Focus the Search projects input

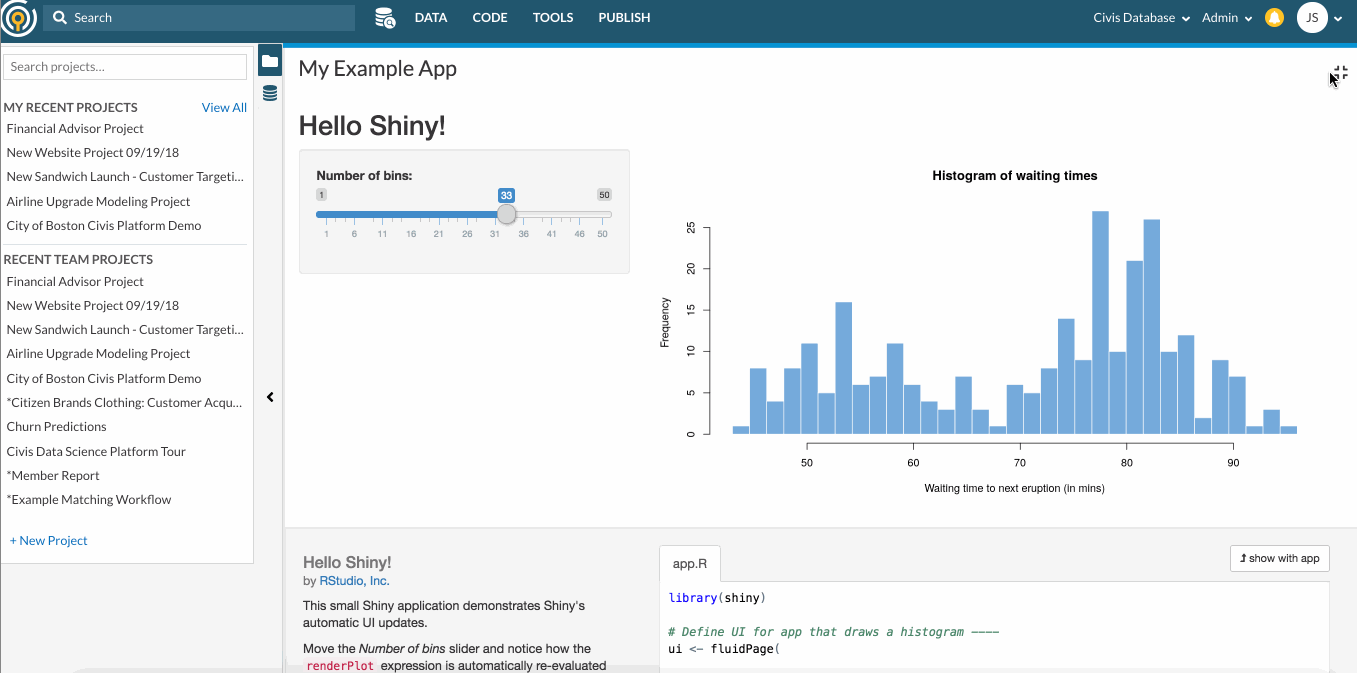coord(125,67)
